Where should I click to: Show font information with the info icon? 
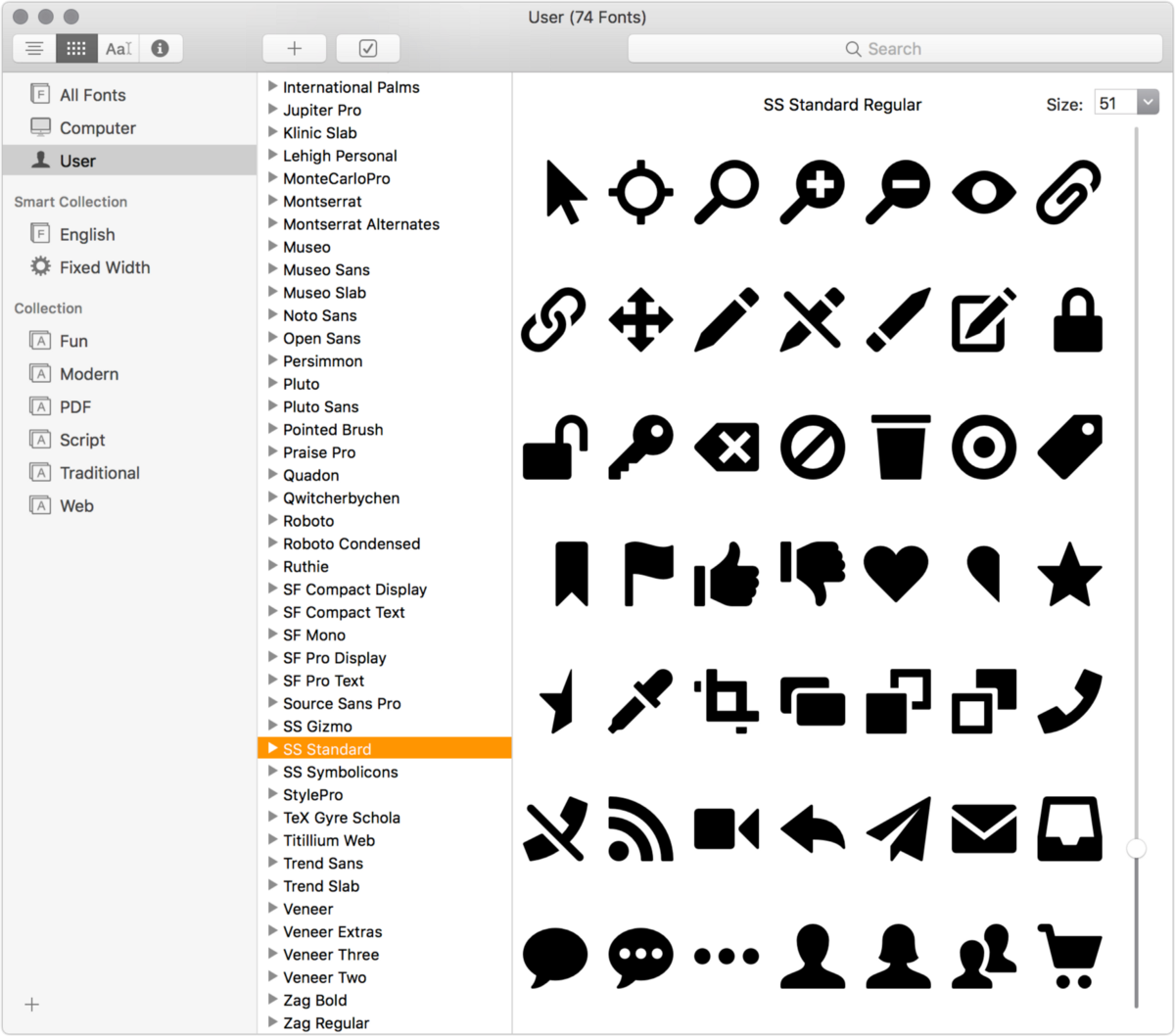click(x=160, y=48)
